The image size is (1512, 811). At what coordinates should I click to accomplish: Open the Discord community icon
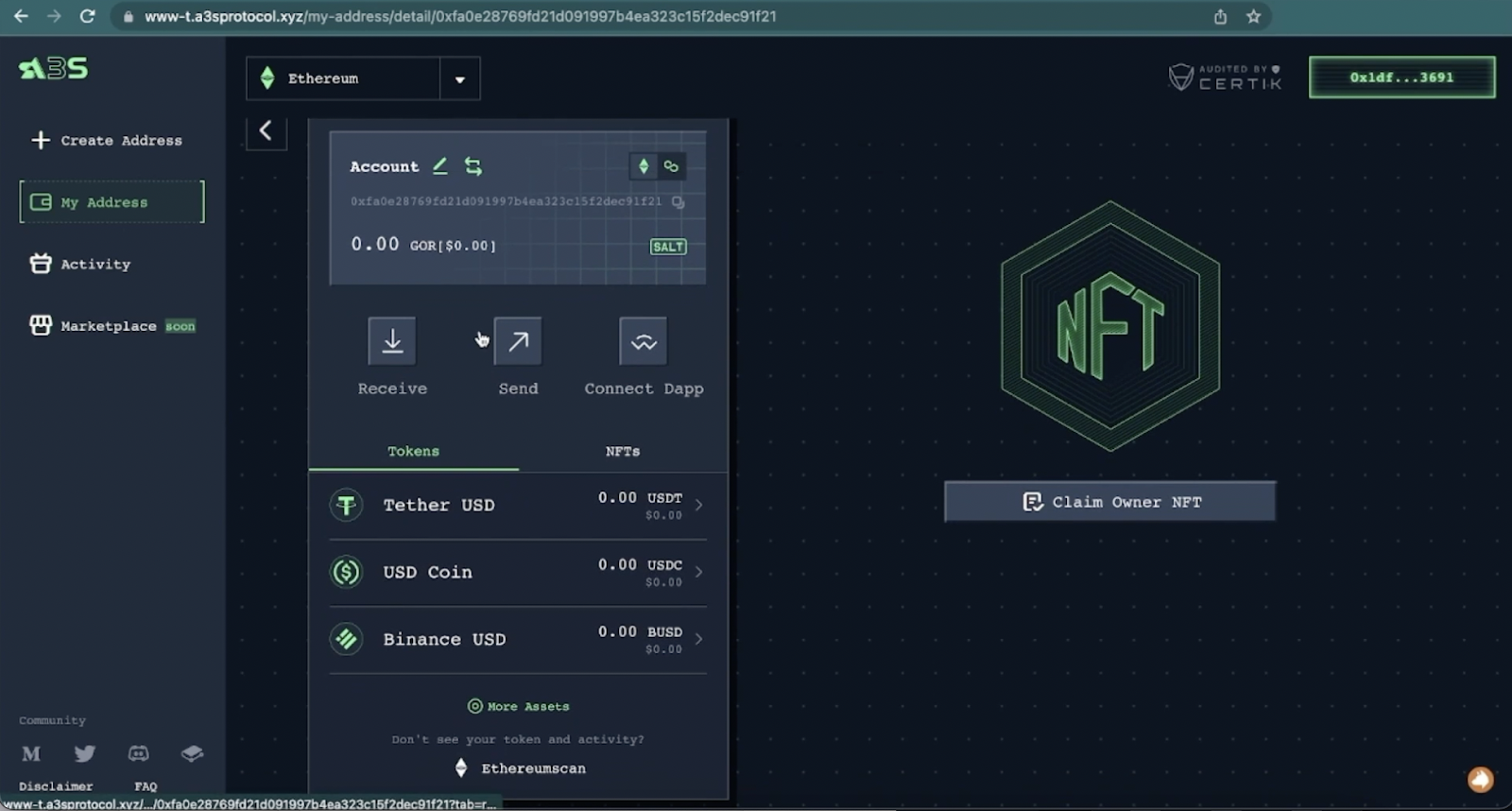[x=139, y=753]
